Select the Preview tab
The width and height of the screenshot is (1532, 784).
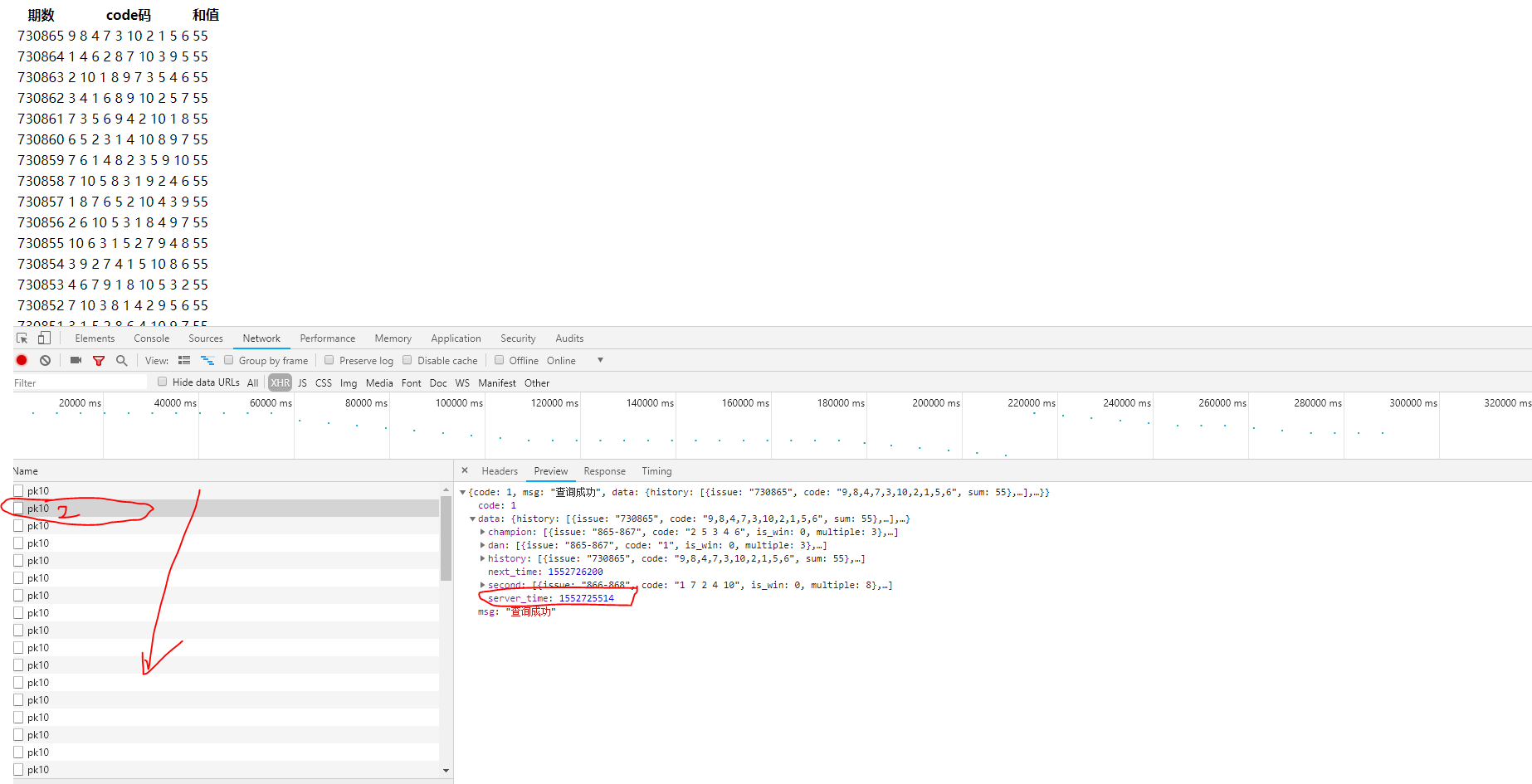tap(551, 471)
